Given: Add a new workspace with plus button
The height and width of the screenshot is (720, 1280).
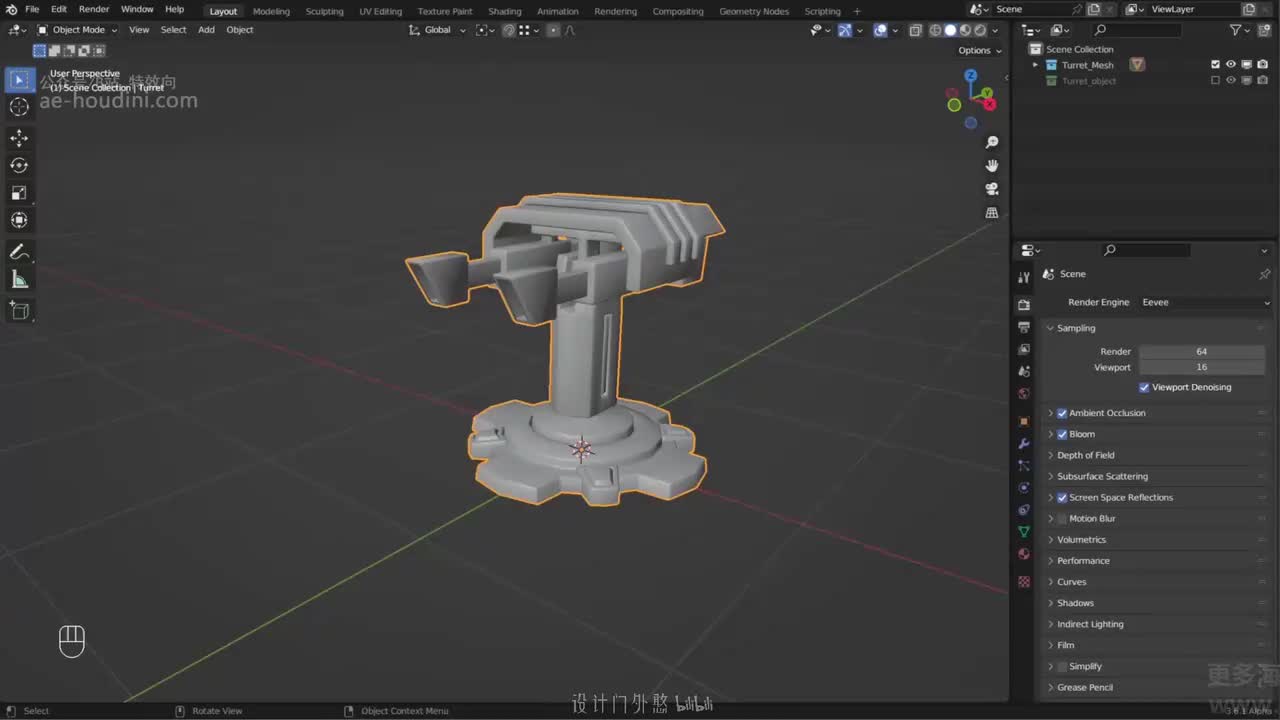Looking at the screenshot, I should (x=857, y=11).
